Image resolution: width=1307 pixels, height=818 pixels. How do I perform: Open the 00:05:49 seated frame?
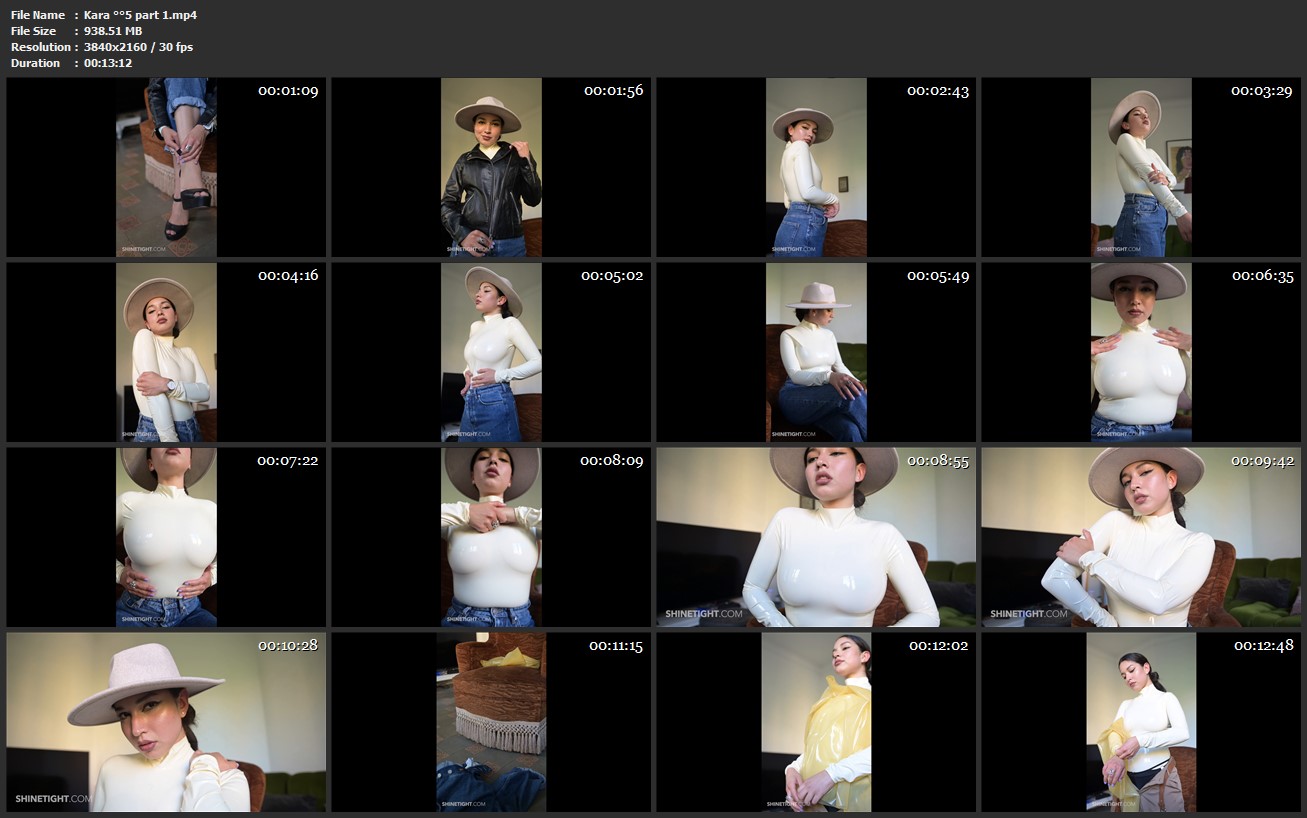816,352
